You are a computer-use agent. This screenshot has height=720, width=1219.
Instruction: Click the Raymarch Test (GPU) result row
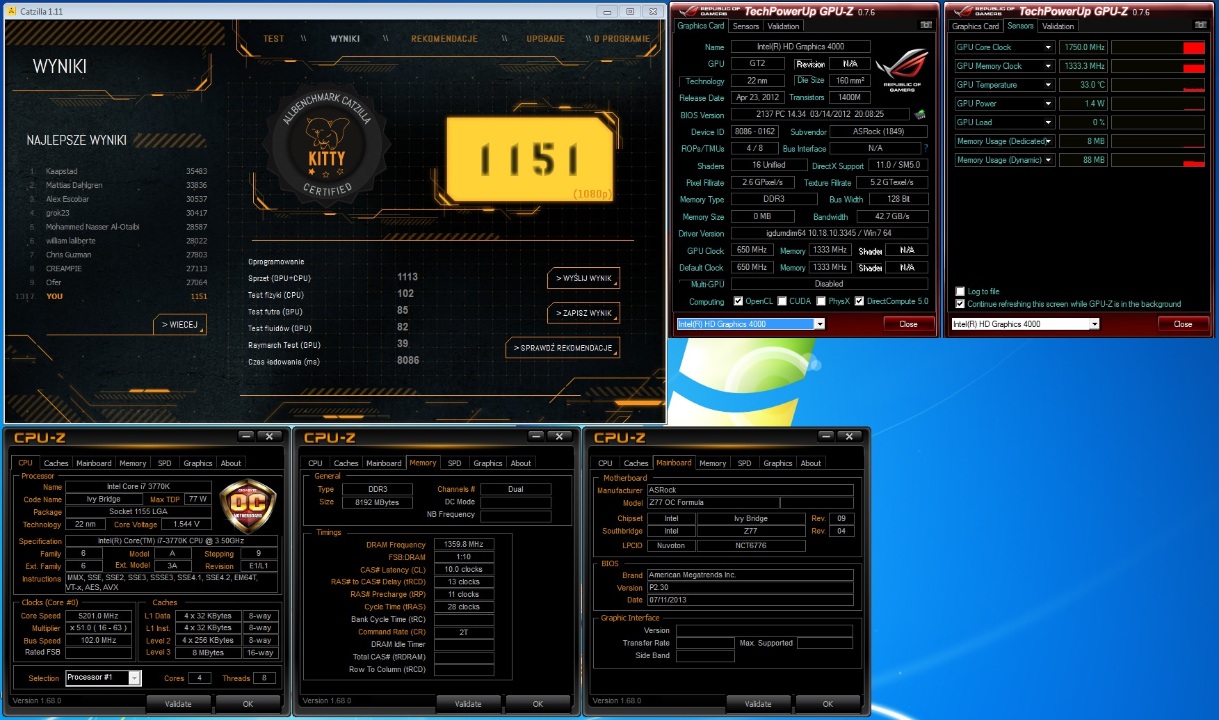pos(333,344)
